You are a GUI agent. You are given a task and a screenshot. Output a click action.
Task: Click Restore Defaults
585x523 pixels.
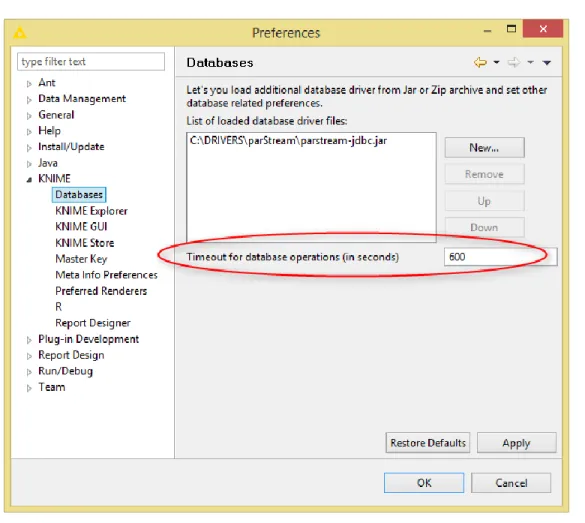[x=428, y=443]
